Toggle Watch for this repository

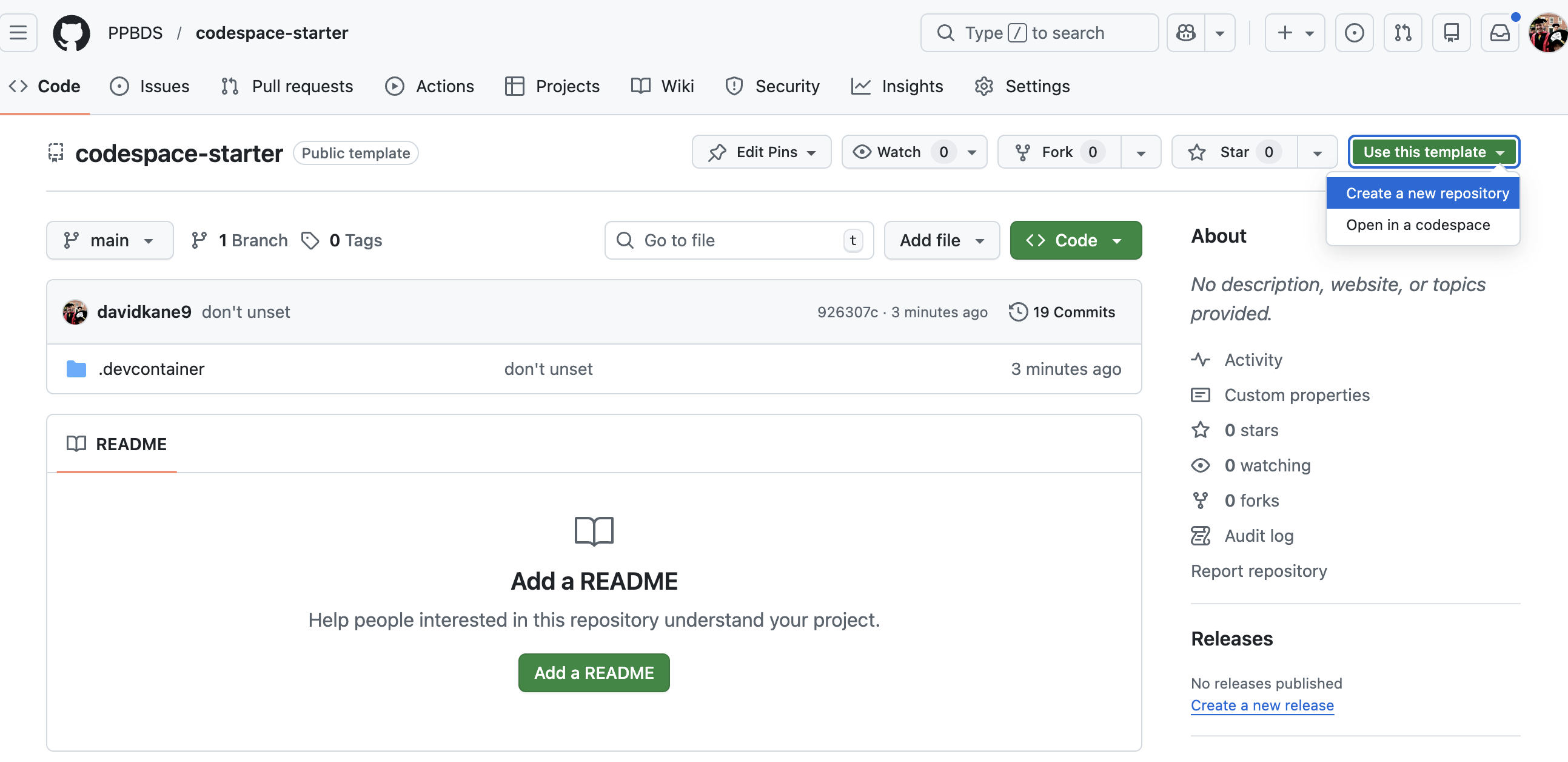pos(899,152)
